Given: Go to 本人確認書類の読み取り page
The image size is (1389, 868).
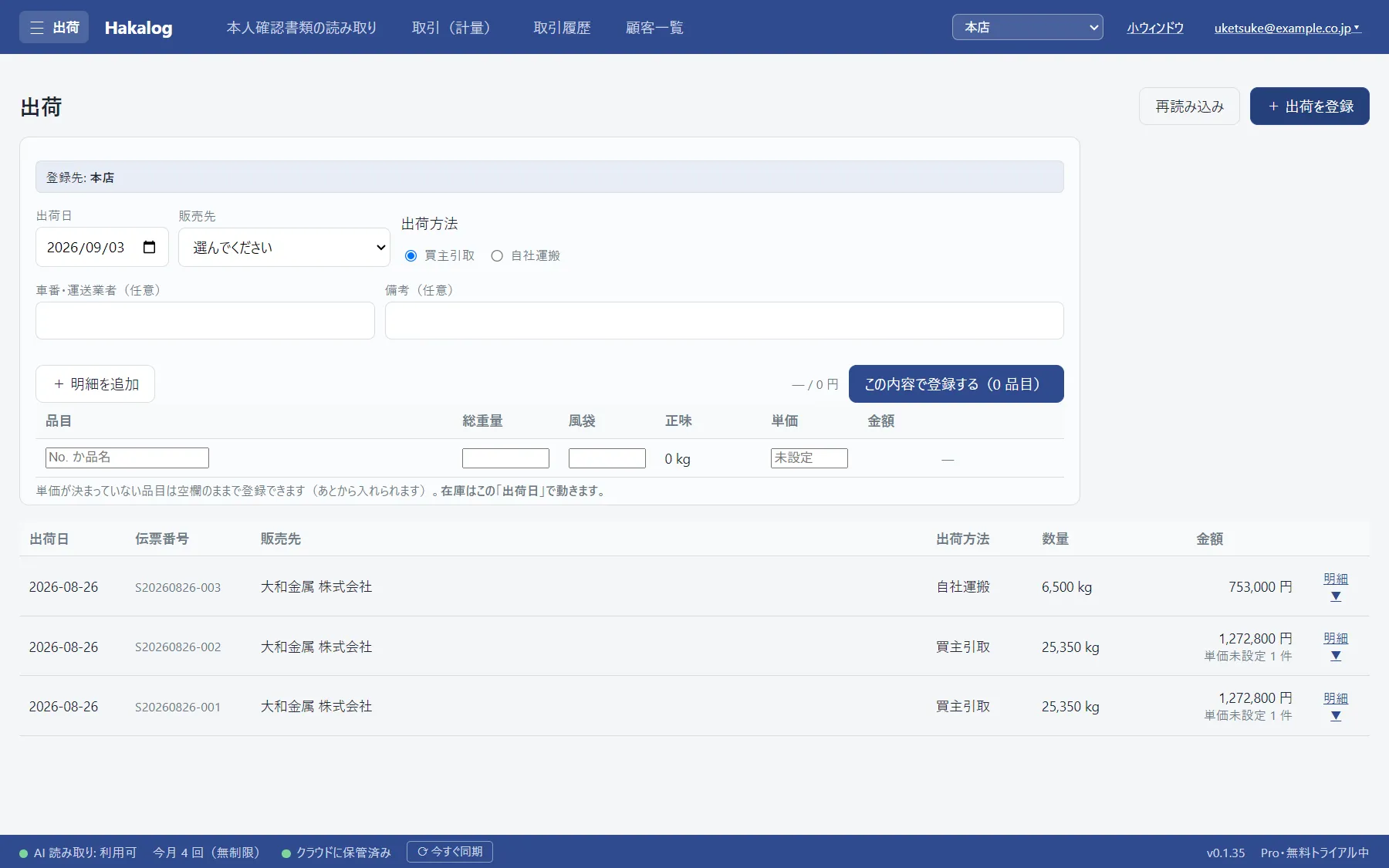Looking at the screenshot, I should [302, 28].
